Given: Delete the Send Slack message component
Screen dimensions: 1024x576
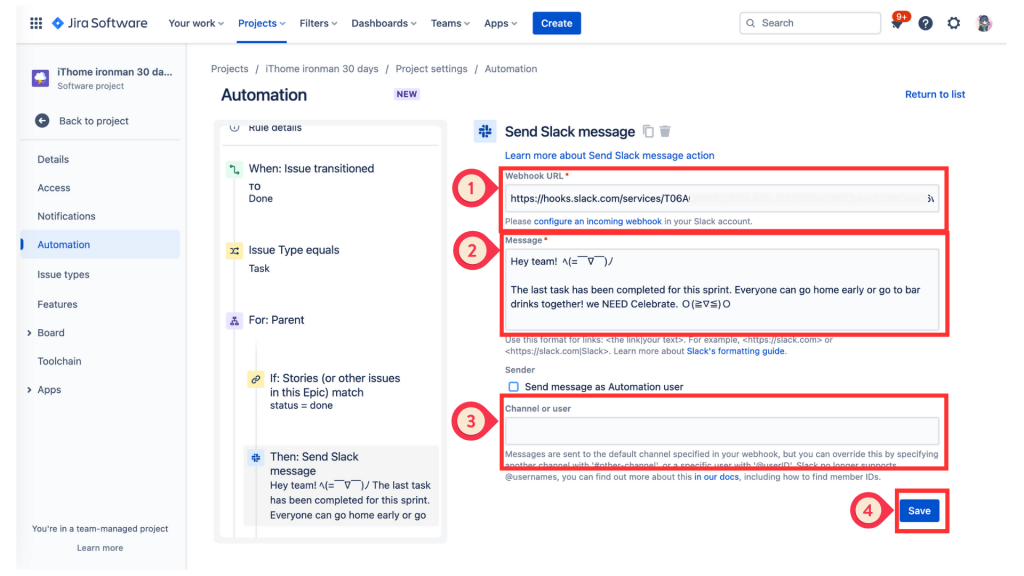Looking at the screenshot, I should (665, 131).
